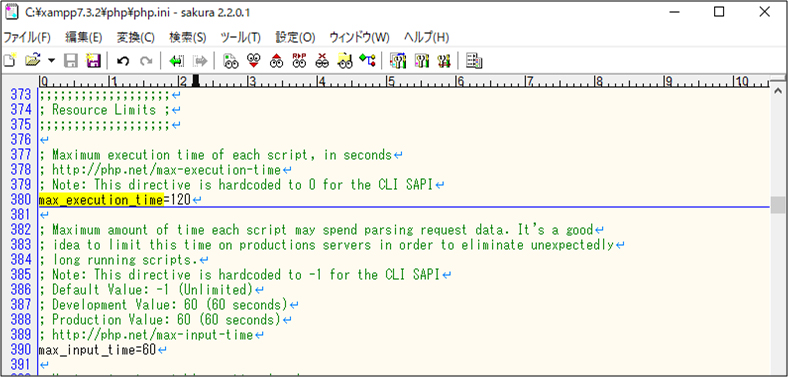Viewport: 788px width, 377px height.
Task: Click the semicolon row on line 375
Action: click(x=105, y=125)
